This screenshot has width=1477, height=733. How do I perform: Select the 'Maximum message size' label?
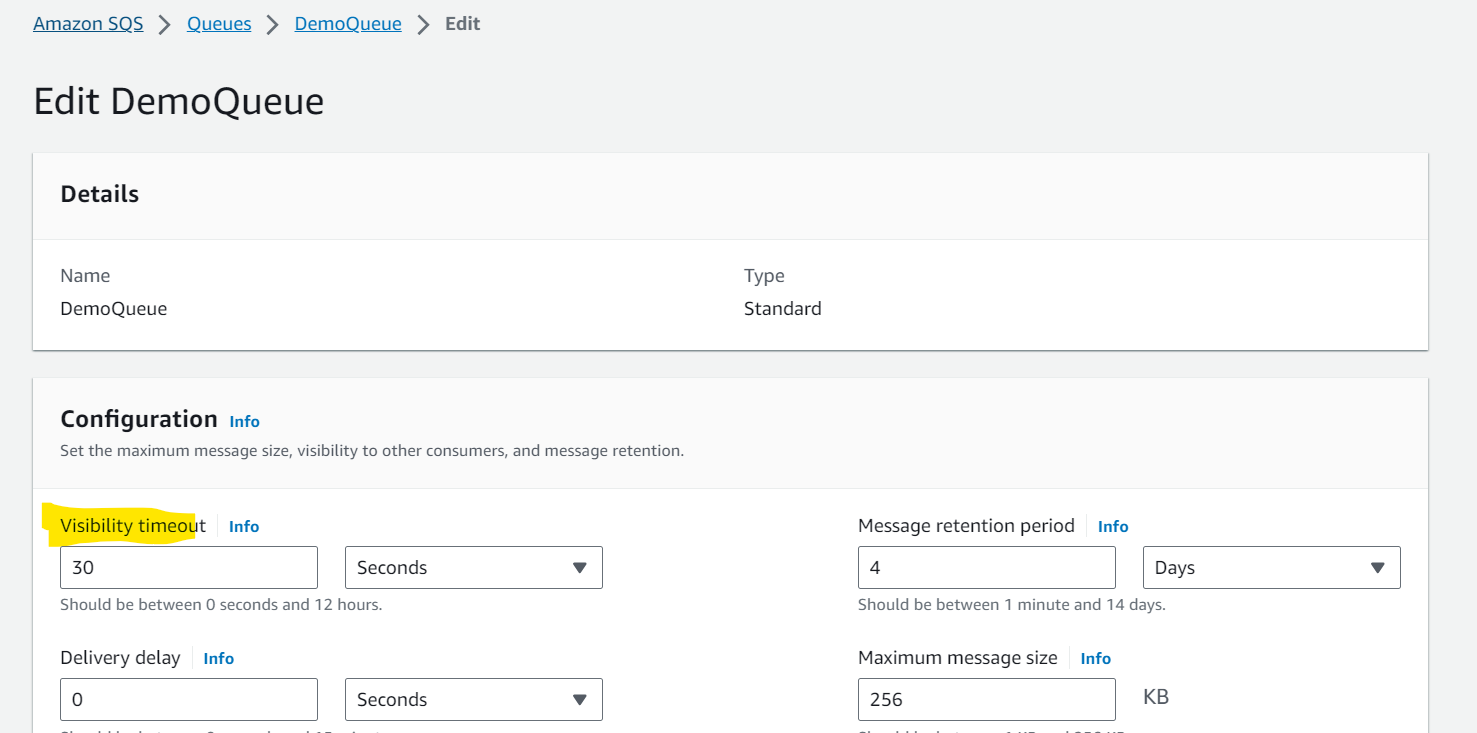pyautogui.click(x=958, y=658)
